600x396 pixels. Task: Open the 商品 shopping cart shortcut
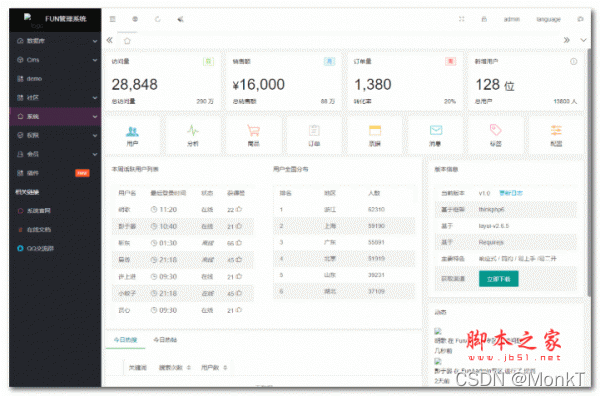pyautogui.click(x=253, y=131)
